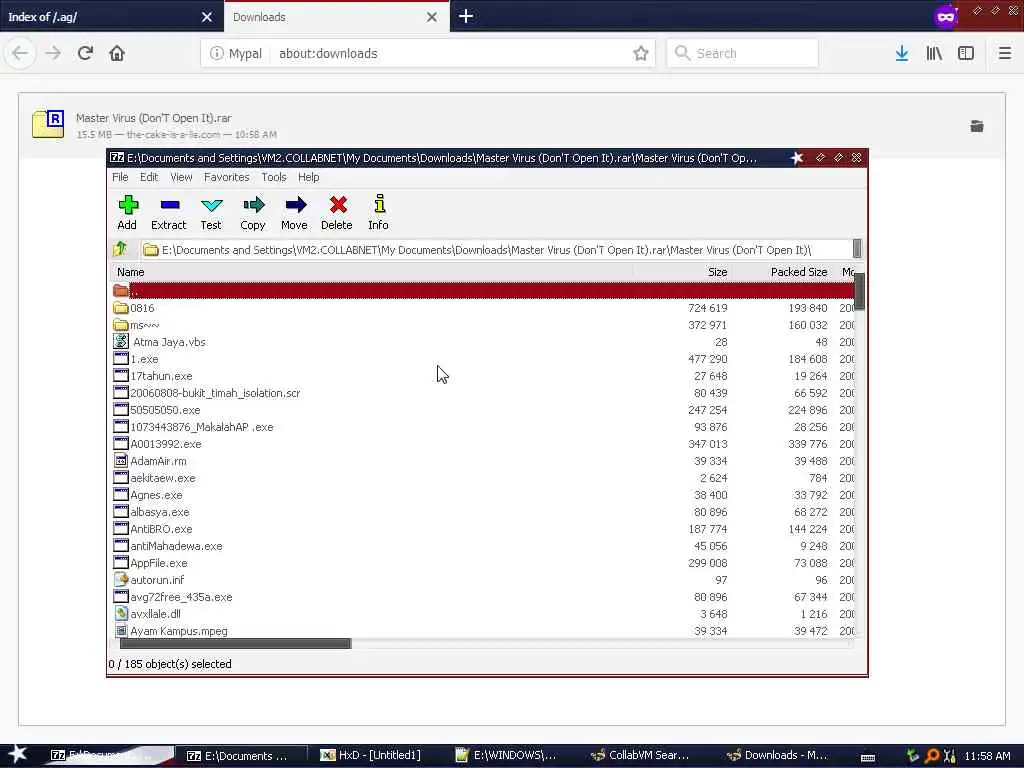Sort by the Packed Size column header

[x=781, y=272]
